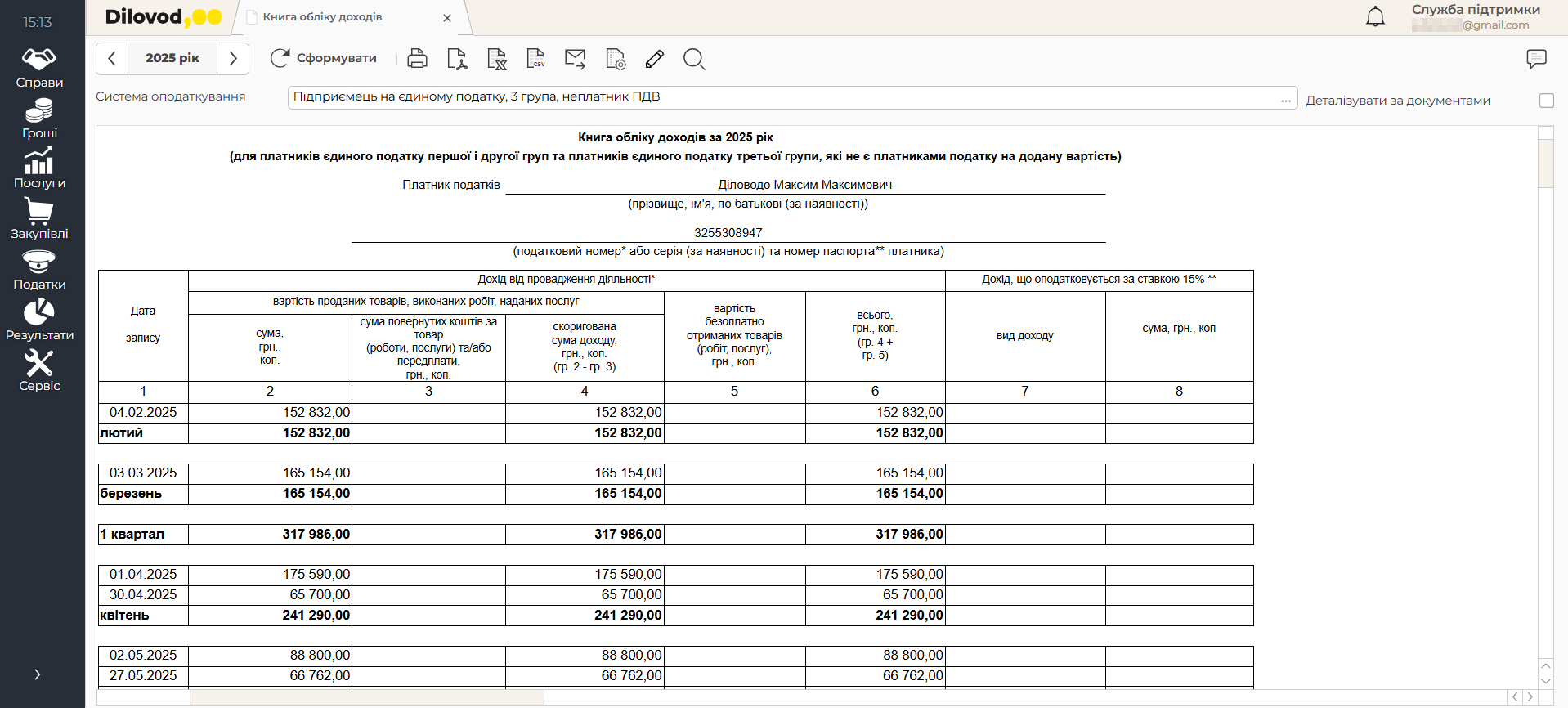The image size is (1568, 708).
Task: Open notifications bell
Action: pos(1376,17)
